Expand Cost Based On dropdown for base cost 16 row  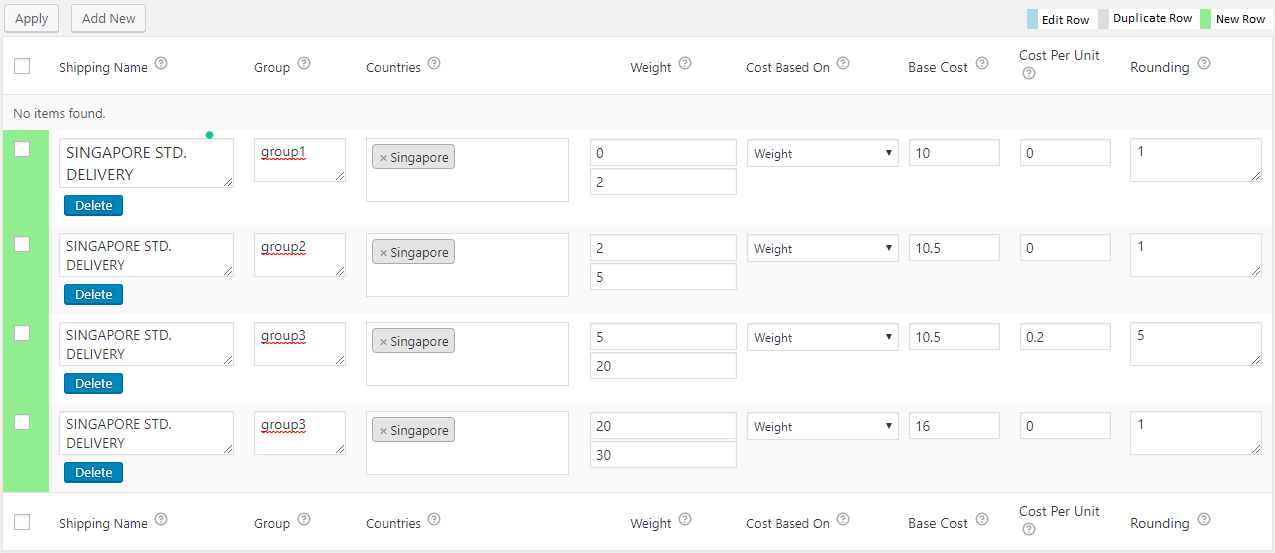pos(822,426)
